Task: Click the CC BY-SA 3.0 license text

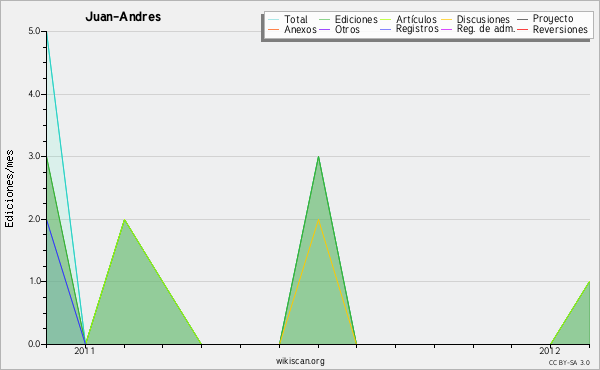Action: [x=569, y=362]
